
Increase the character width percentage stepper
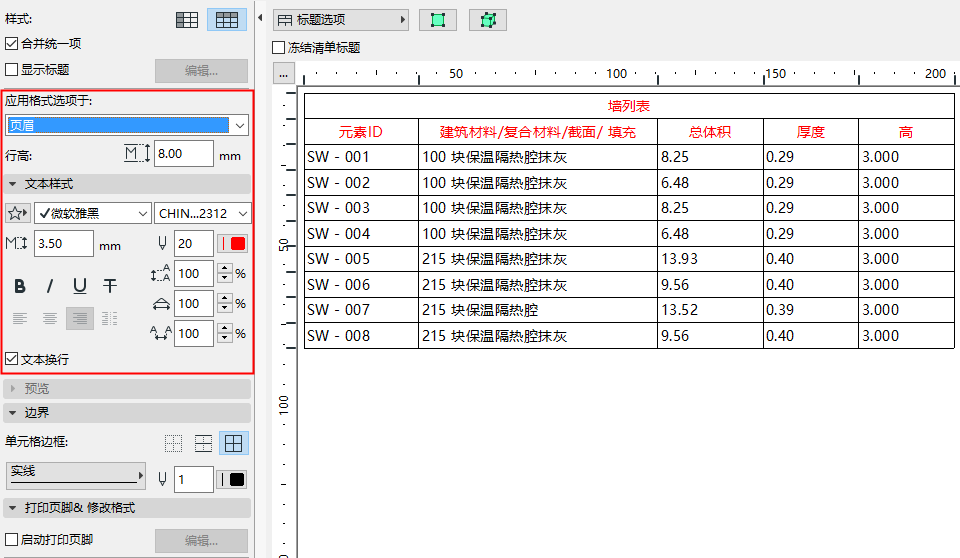coord(225,299)
